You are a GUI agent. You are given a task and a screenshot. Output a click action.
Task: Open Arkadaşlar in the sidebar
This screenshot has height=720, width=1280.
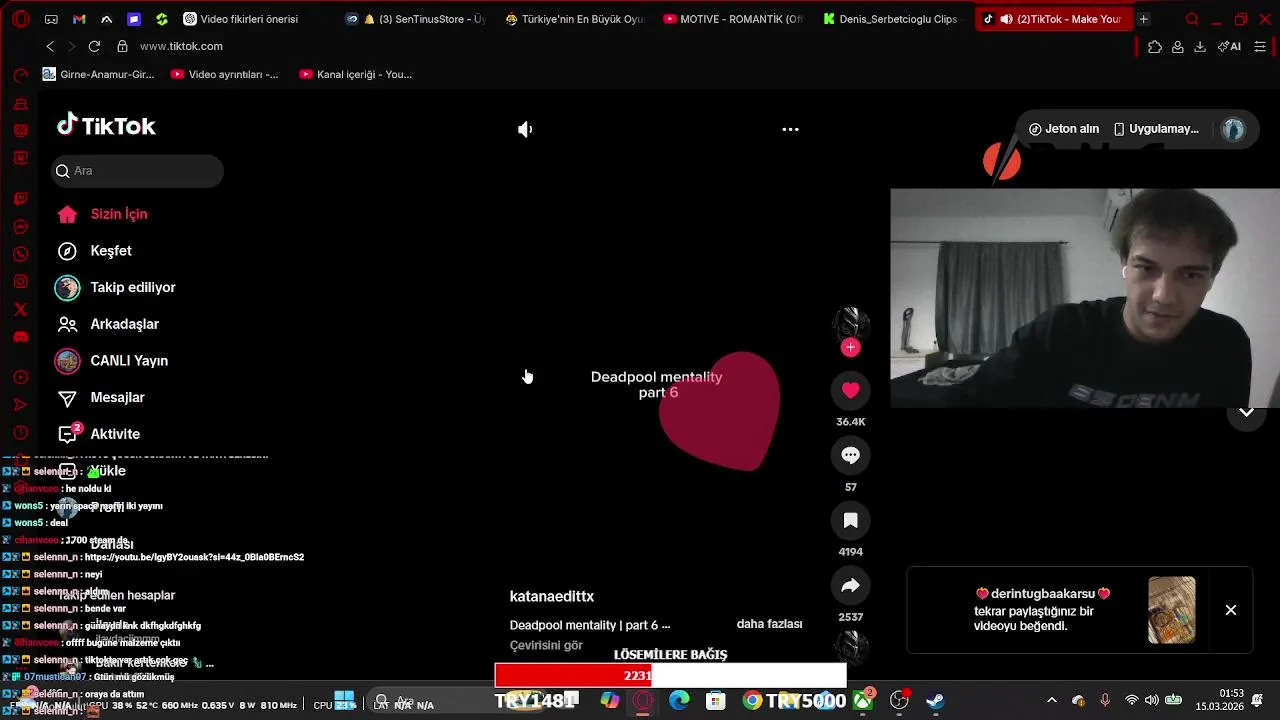pos(124,324)
